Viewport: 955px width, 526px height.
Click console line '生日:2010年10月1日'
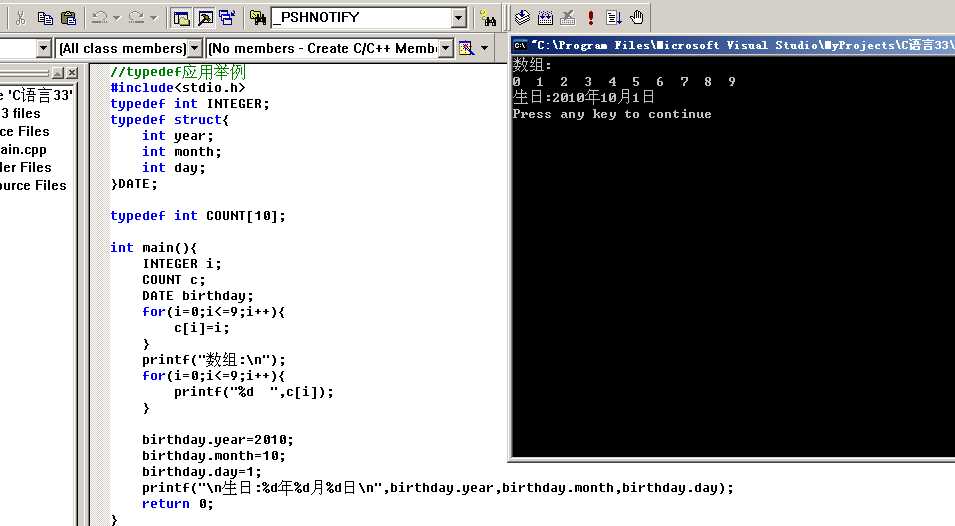point(583,97)
